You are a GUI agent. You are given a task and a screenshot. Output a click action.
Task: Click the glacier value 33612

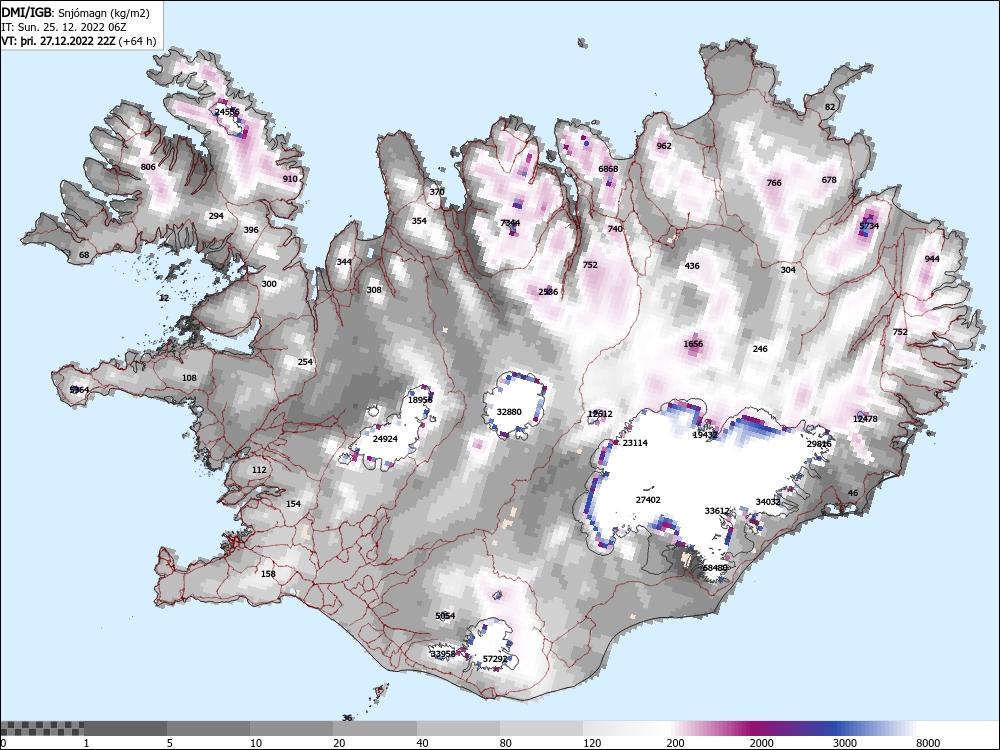(x=717, y=511)
